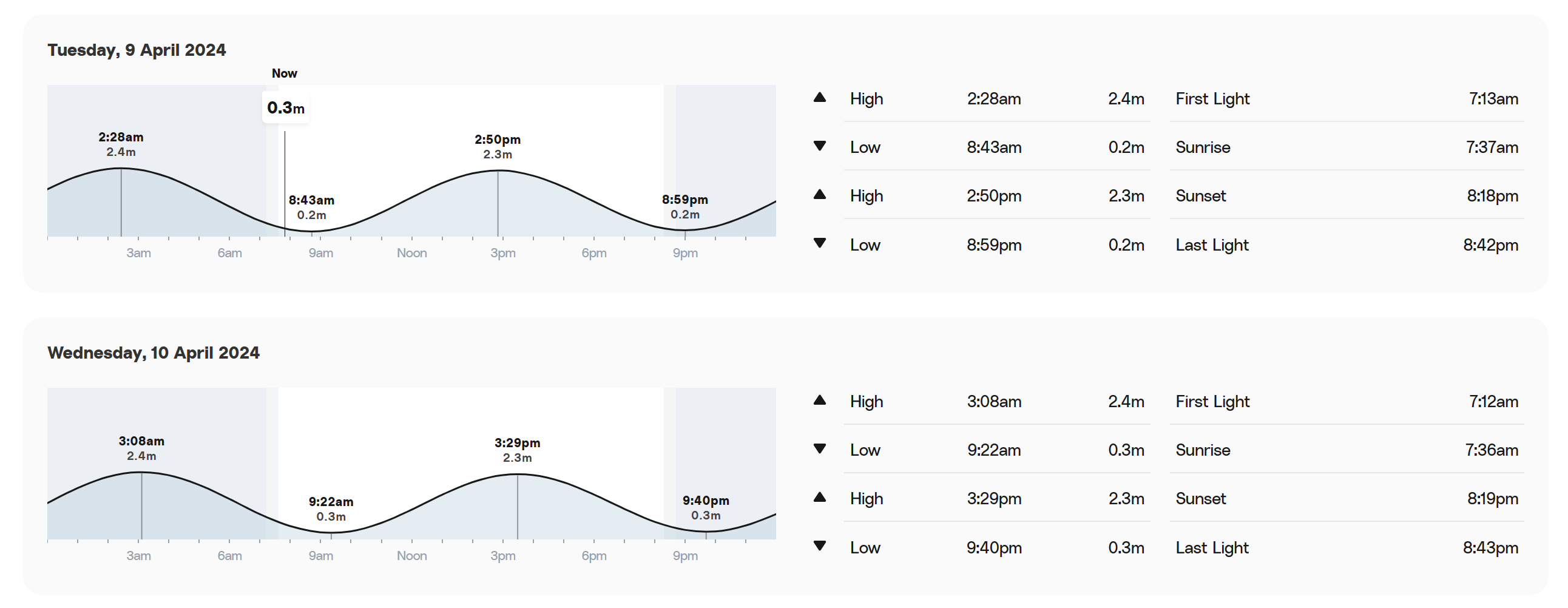
Task: Click the 9:22am 0.3m low tide label
Action: 331,509
